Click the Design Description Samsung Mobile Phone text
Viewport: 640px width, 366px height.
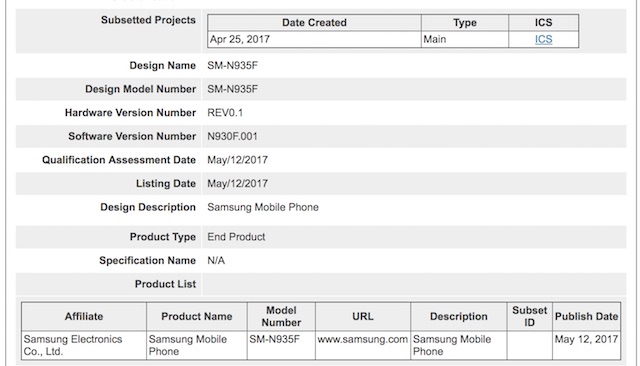pyautogui.click(x=263, y=207)
